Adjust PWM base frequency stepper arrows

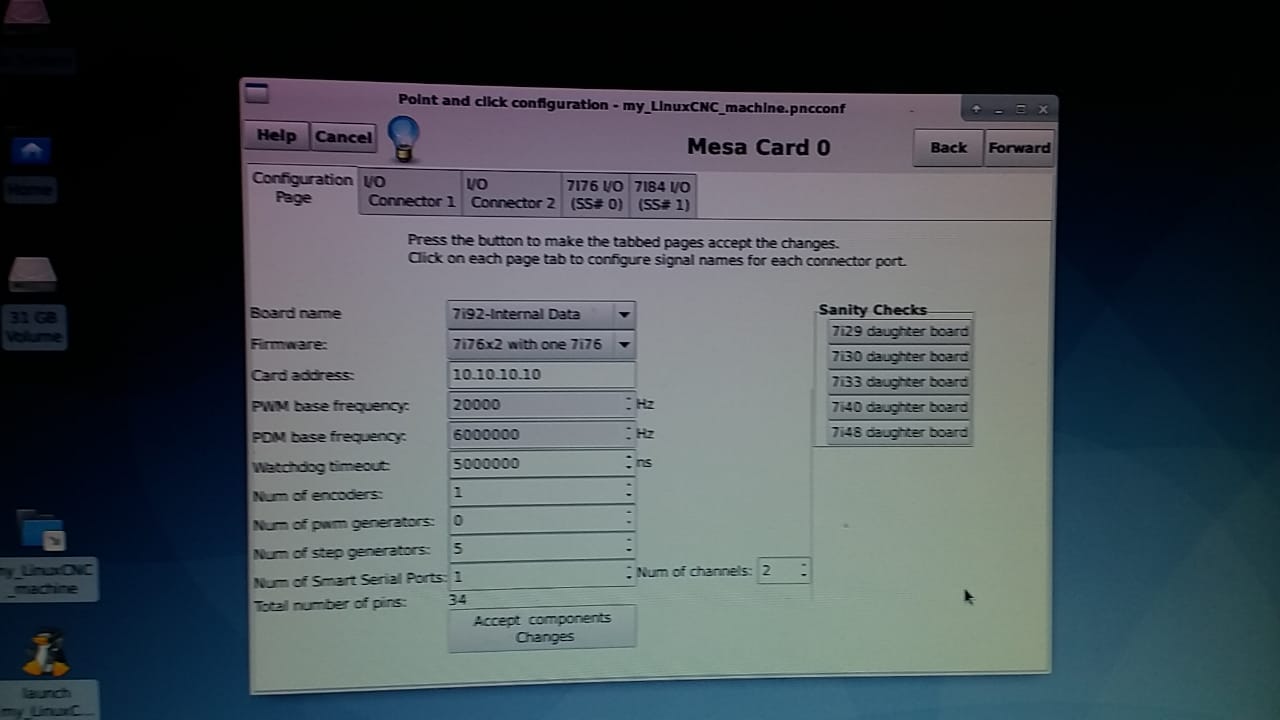pyautogui.click(x=629, y=404)
